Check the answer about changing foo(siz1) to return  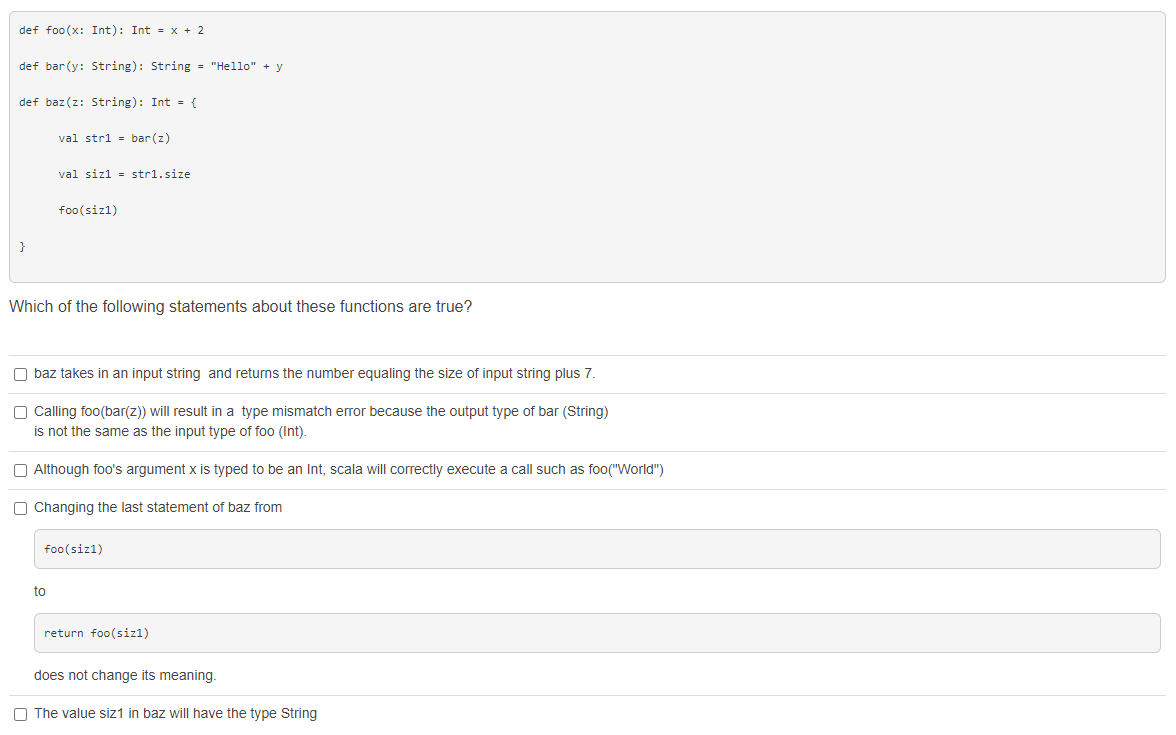(20, 507)
